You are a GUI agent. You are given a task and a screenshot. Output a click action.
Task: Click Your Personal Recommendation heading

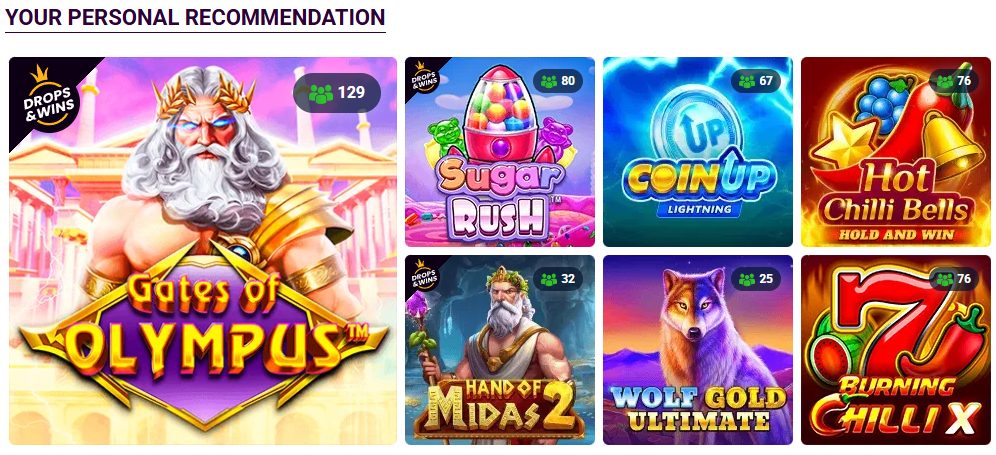coord(195,17)
